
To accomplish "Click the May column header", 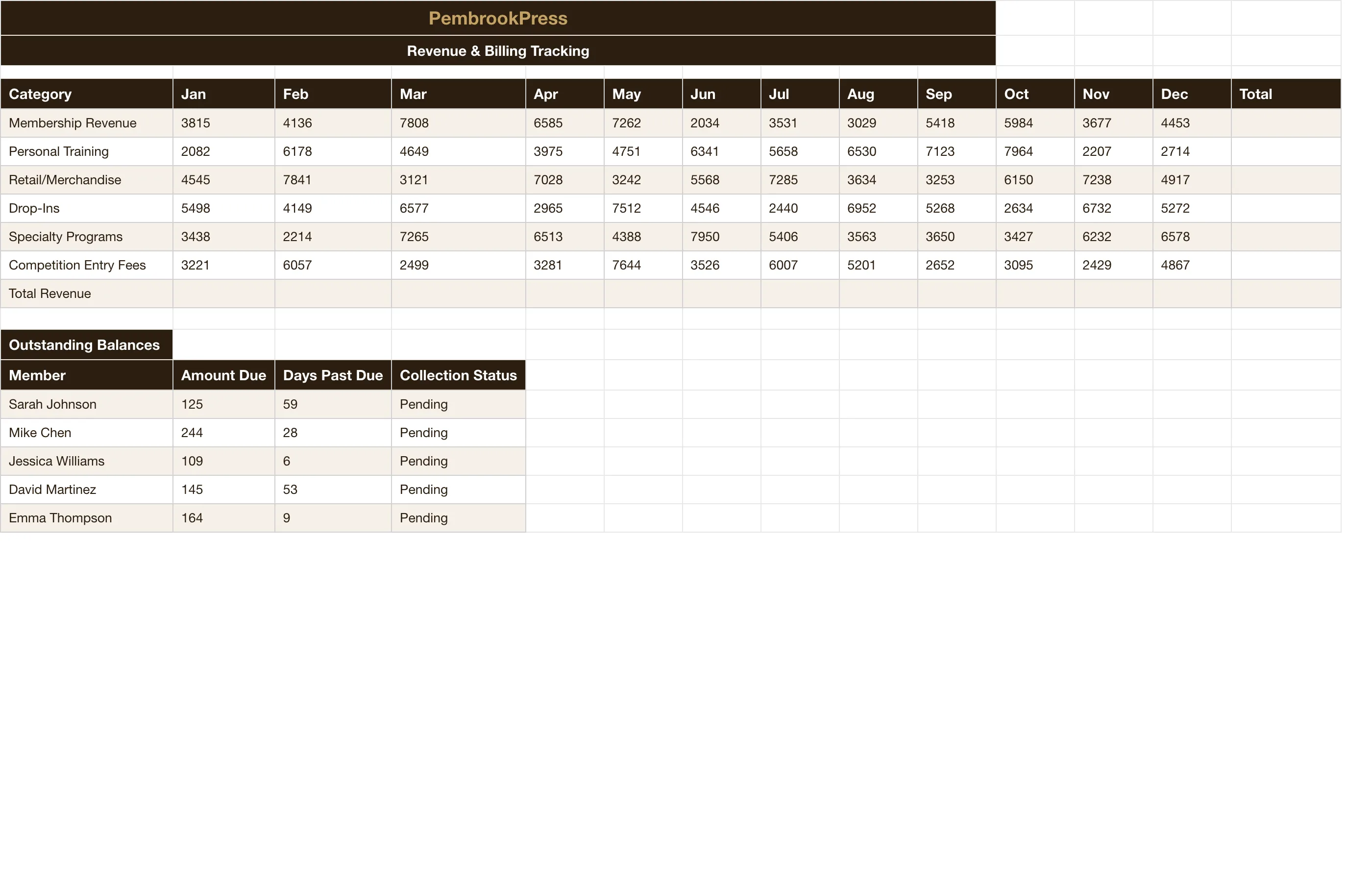I will tap(643, 94).
